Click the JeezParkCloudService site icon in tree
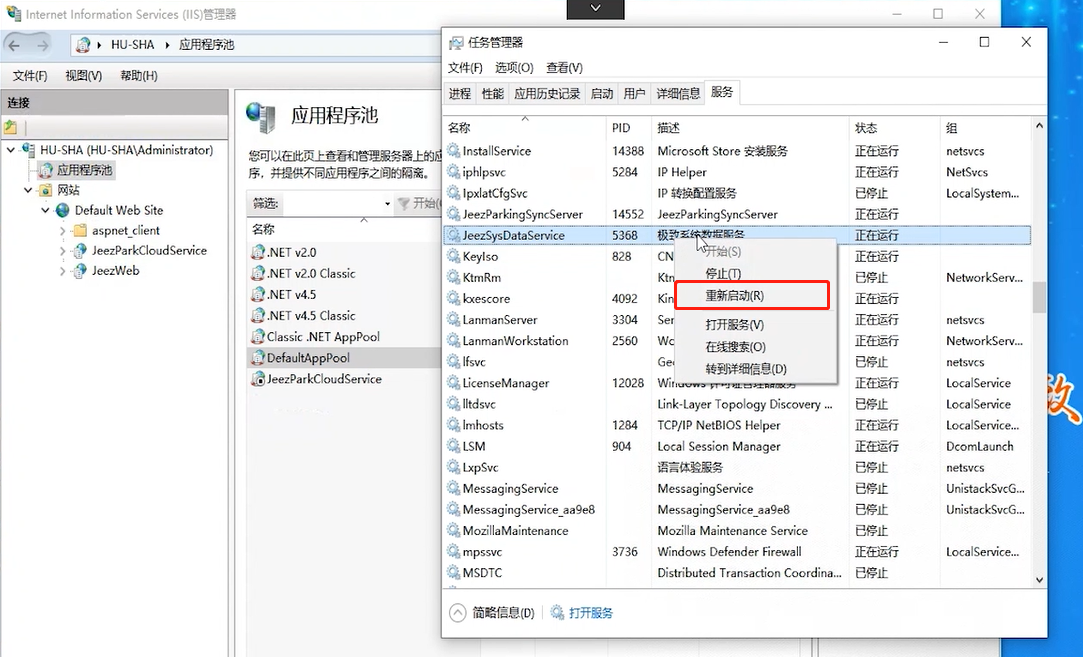 click(x=80, y=250)
